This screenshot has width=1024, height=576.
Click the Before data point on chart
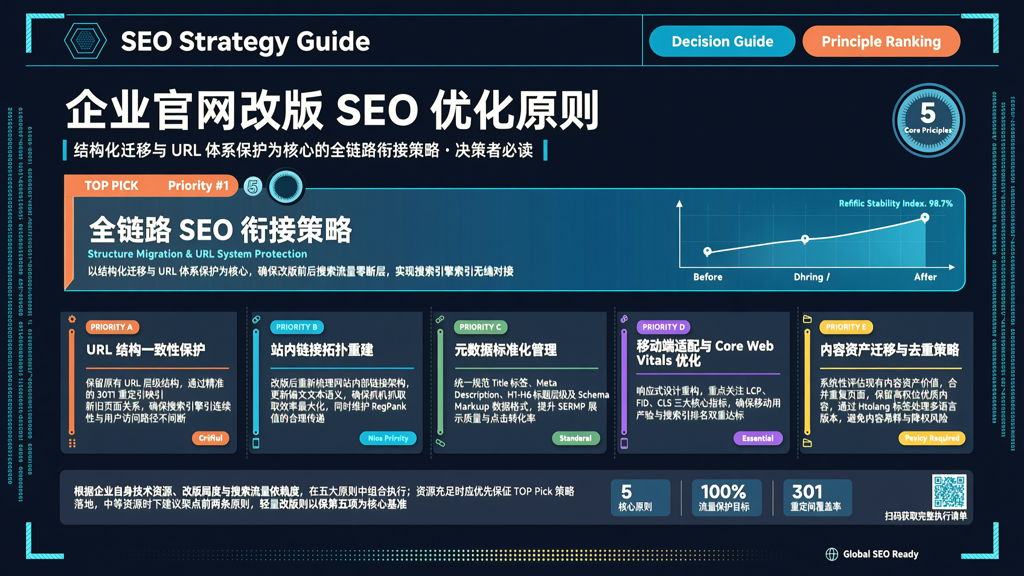click(707, 251)
